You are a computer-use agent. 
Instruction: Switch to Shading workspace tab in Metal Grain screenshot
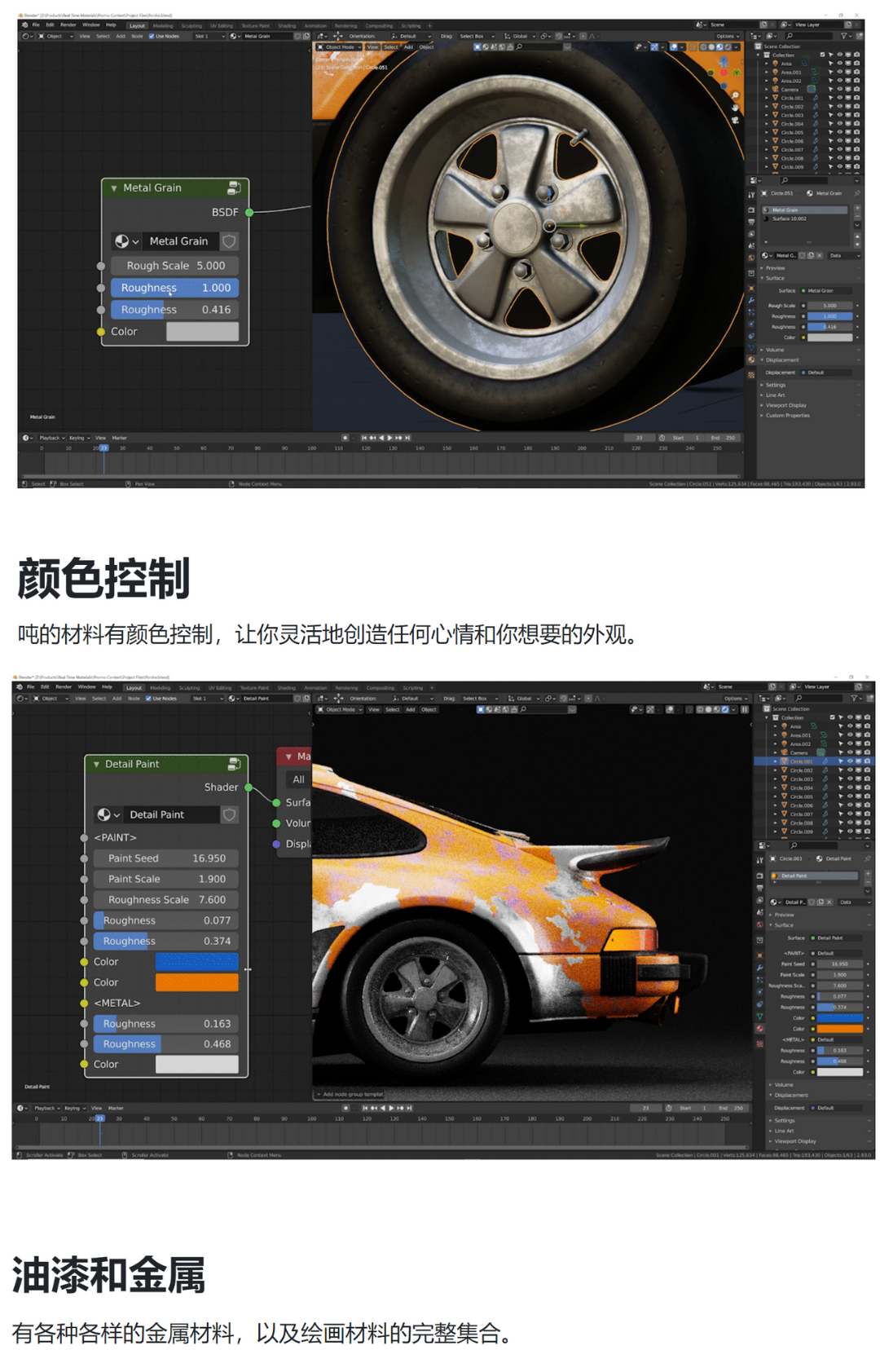[287, 25]
